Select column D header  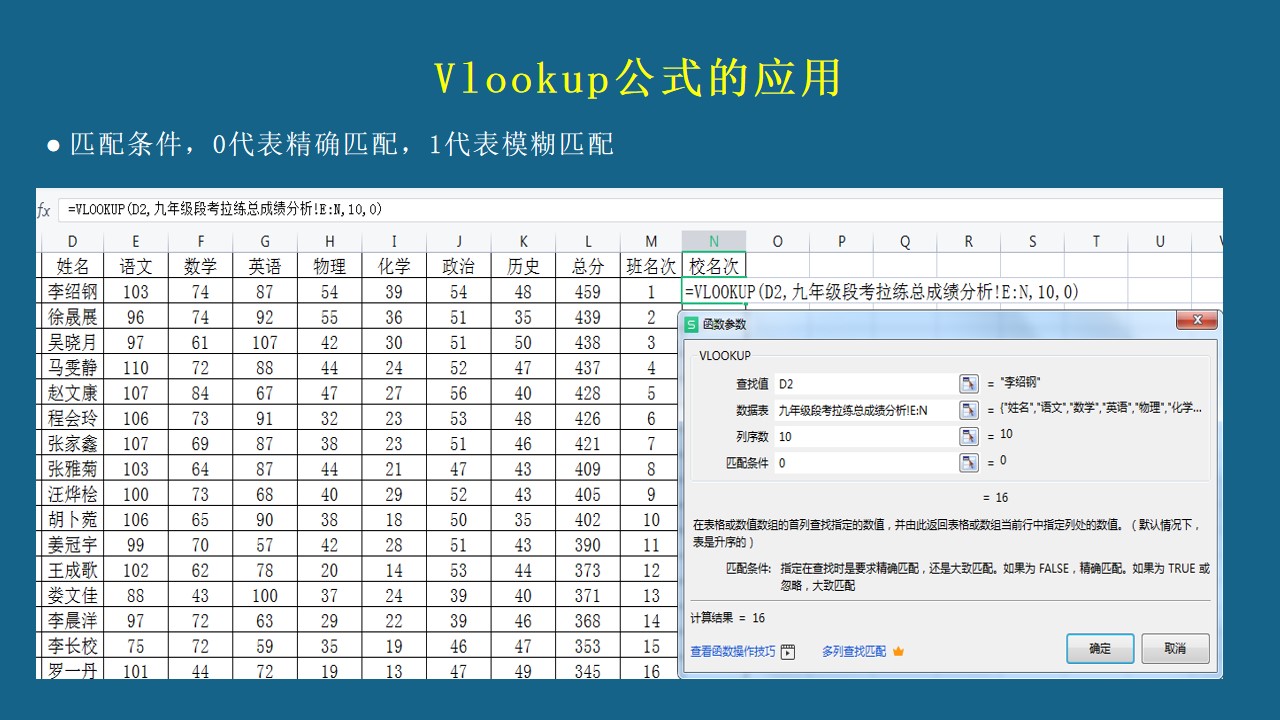coord(72,241)
